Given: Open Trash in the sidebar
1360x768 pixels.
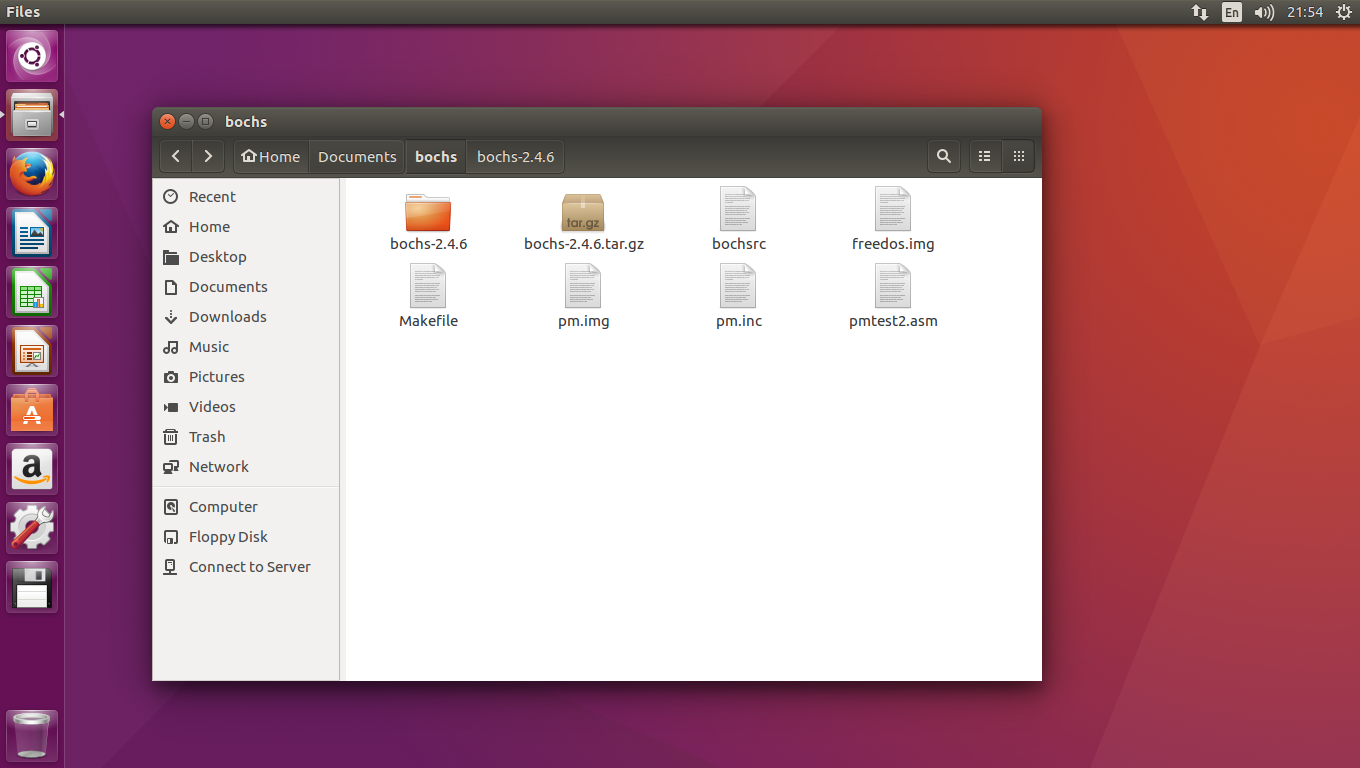Looking at the screenshot, I should click(x=246, y=437).
